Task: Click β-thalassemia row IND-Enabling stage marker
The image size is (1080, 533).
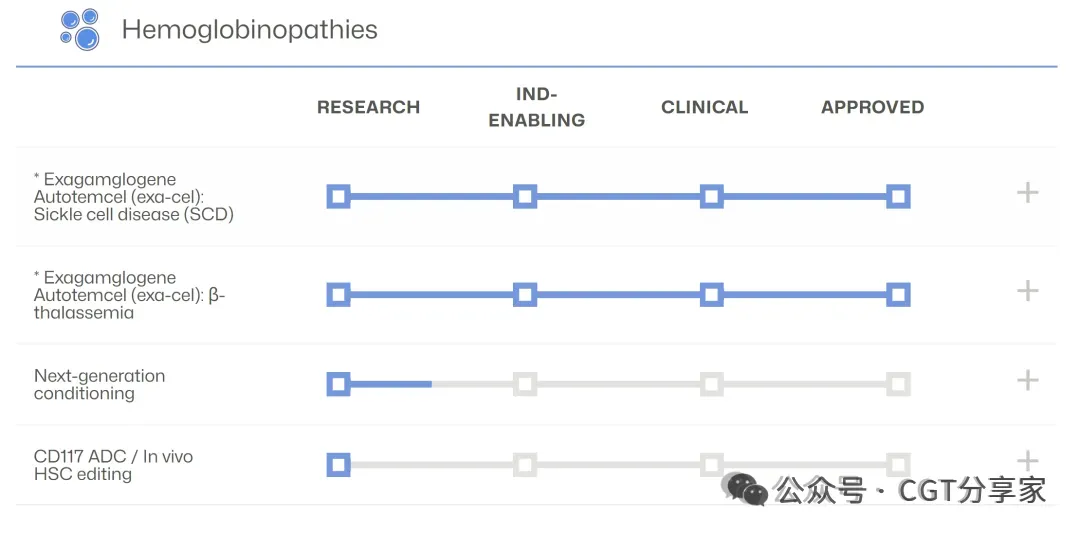Action: (x=525, y=294)
